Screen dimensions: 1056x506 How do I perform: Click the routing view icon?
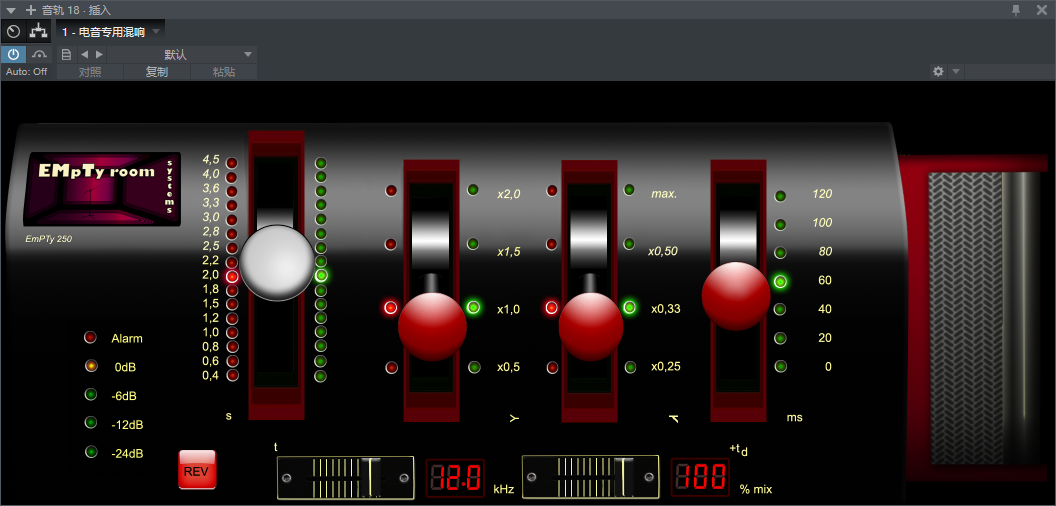[x=39, y=31]
